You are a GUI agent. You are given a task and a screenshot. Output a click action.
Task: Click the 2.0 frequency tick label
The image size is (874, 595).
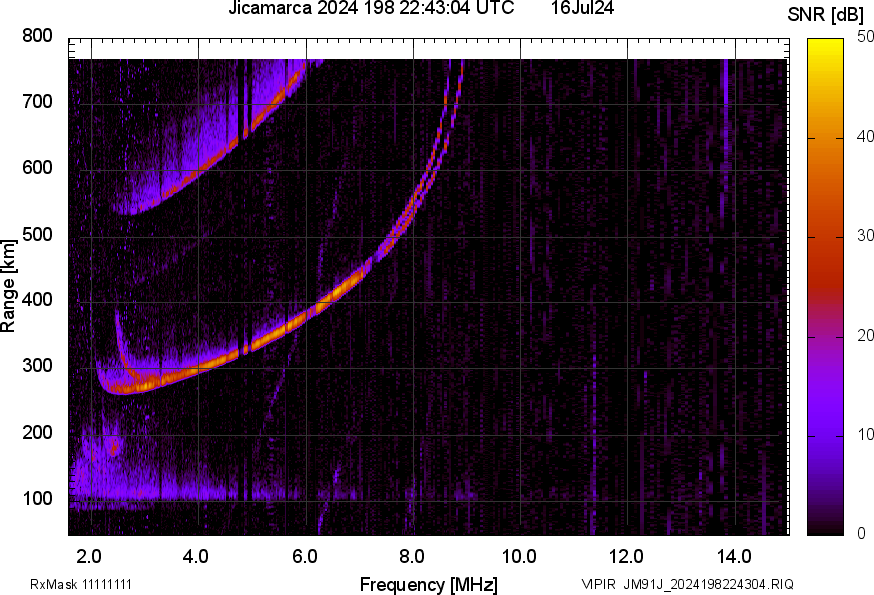pyautogui.click(x=89, y=557)
